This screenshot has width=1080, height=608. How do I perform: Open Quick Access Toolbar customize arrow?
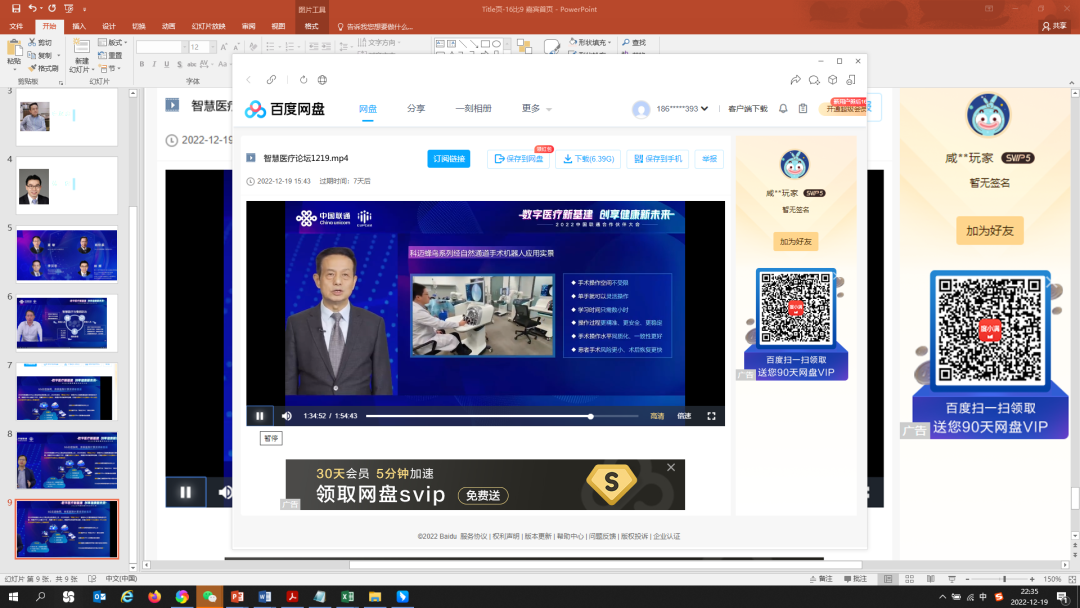84,9
